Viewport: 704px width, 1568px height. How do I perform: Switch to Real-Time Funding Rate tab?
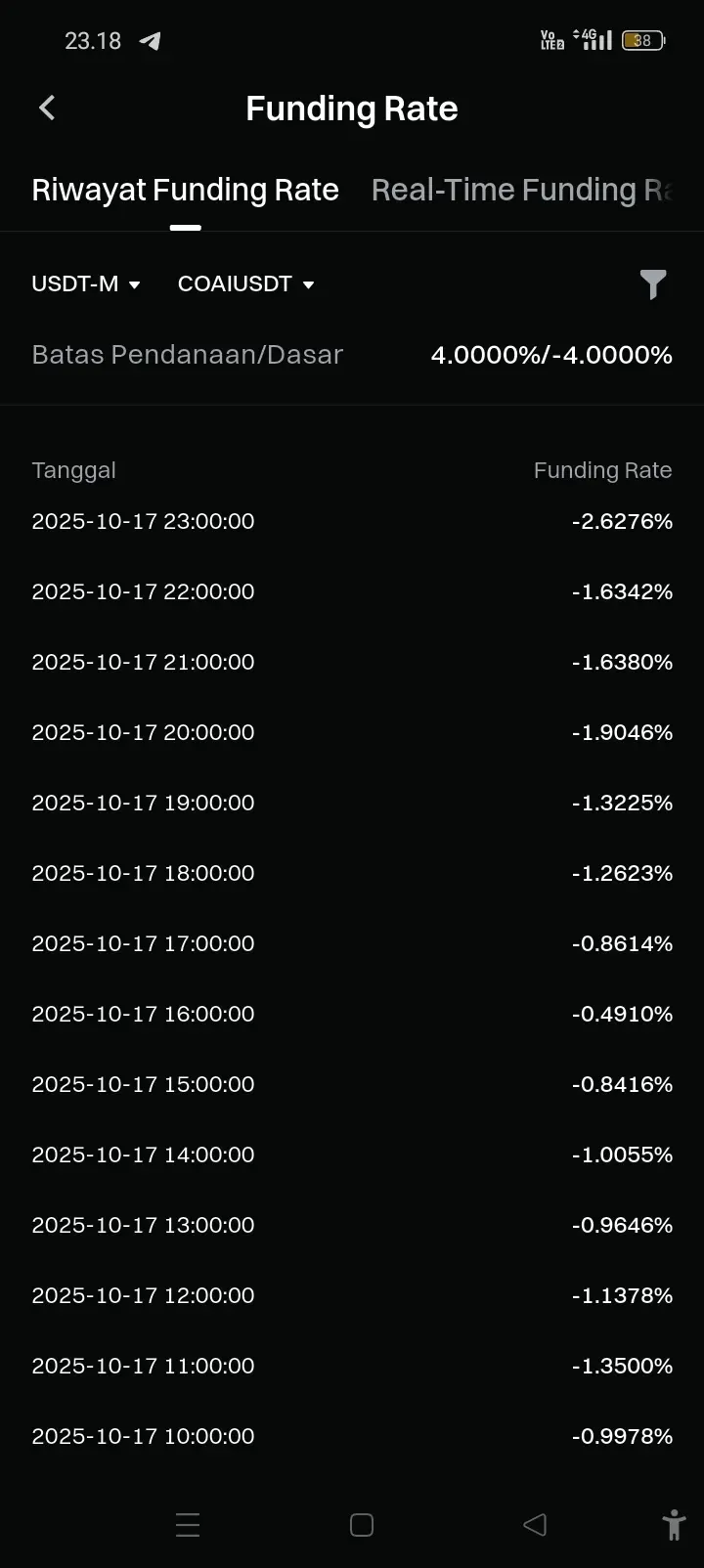point(522,190)
